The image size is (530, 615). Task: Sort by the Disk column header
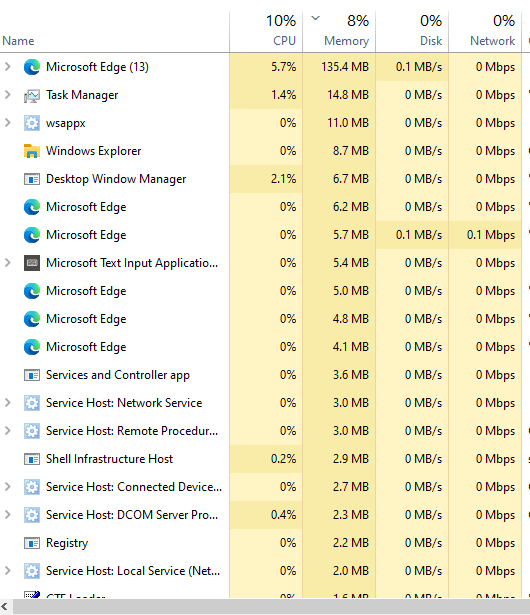coord(412,31)
